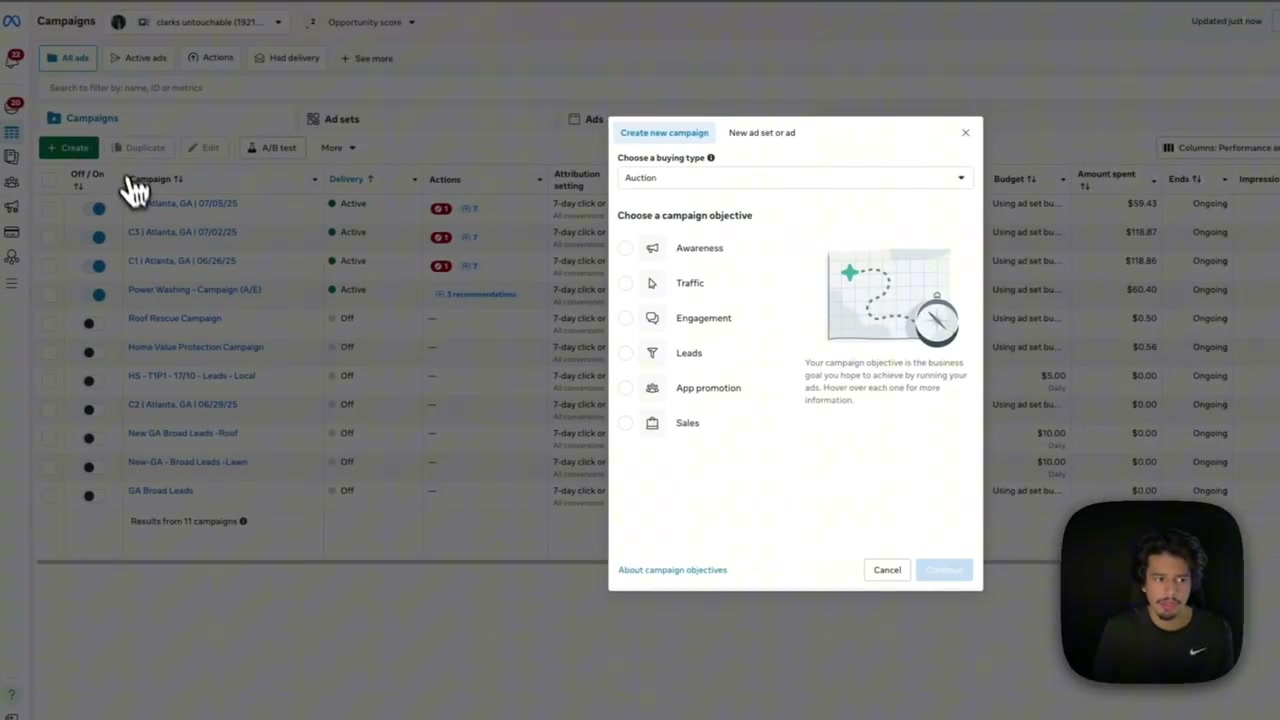Open the Campaigns table icon in sidebar
The width and height of the screenshot is (1280, 720).
pos(12,132)
